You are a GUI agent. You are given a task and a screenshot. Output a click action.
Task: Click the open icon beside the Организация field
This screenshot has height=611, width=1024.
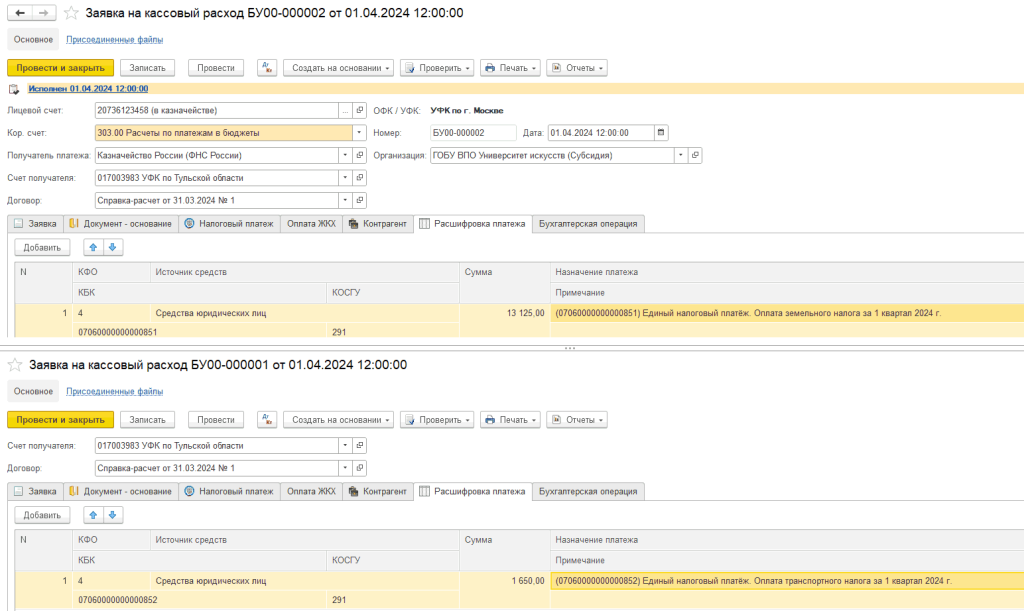click(696, 155)
